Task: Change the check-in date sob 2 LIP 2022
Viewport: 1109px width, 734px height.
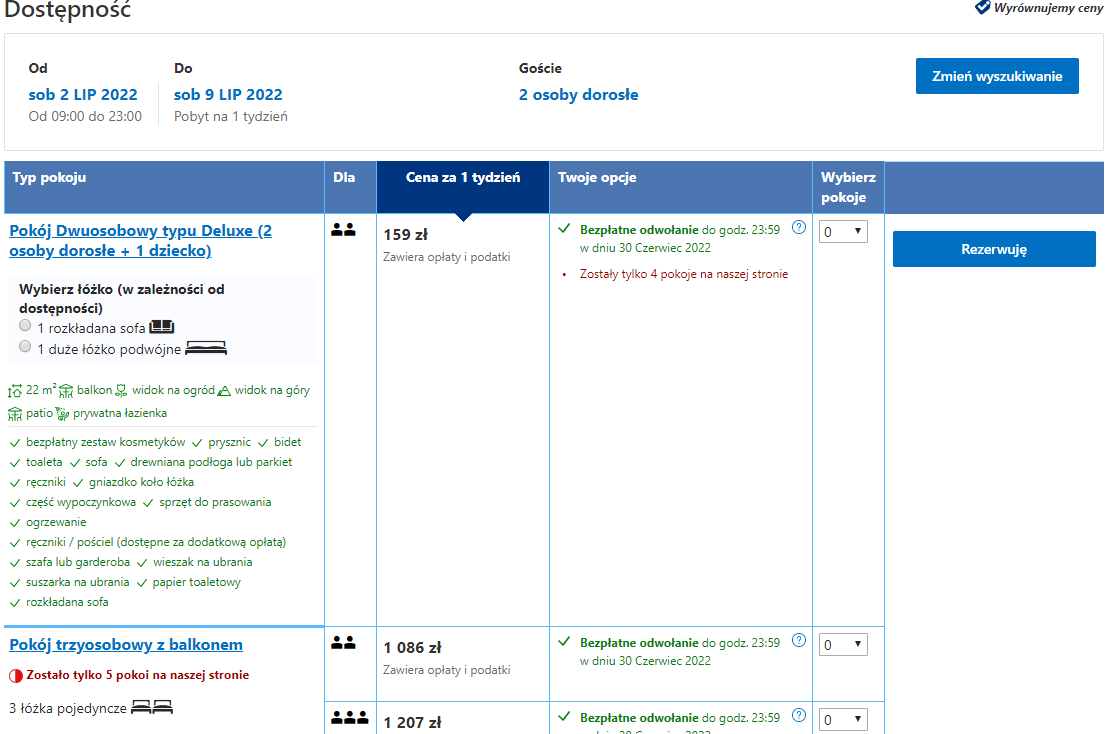Action: 83,95
